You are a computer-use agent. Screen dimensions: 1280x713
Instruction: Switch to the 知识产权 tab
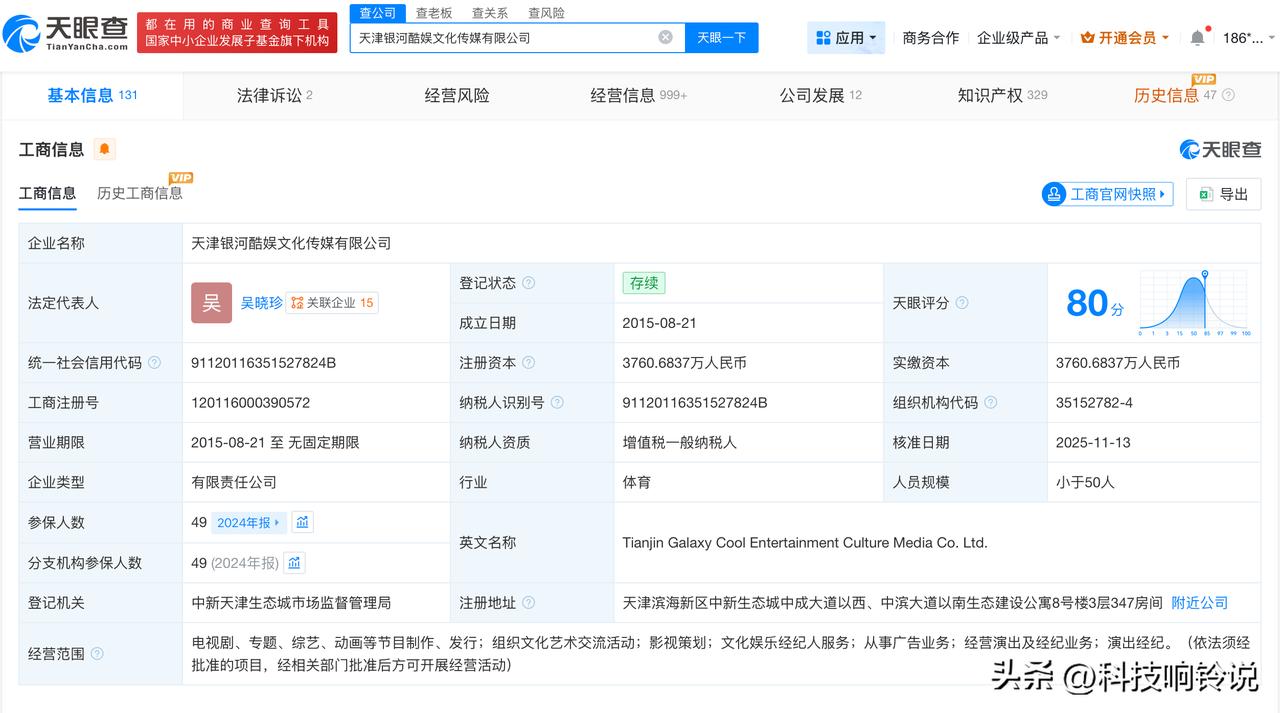(1002, 95)
